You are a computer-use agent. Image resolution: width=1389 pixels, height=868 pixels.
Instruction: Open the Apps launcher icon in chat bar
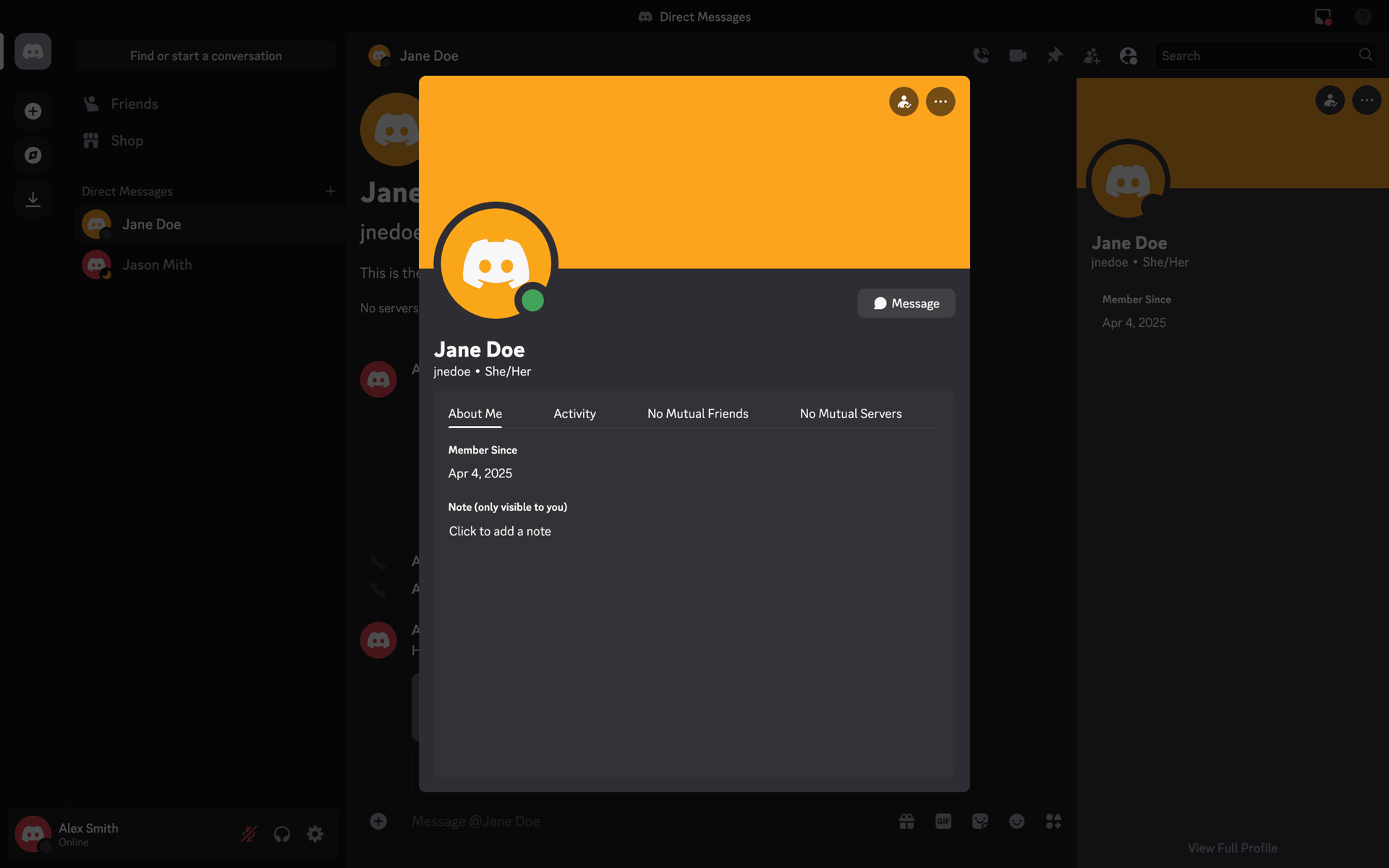[x=1053, y=821]
